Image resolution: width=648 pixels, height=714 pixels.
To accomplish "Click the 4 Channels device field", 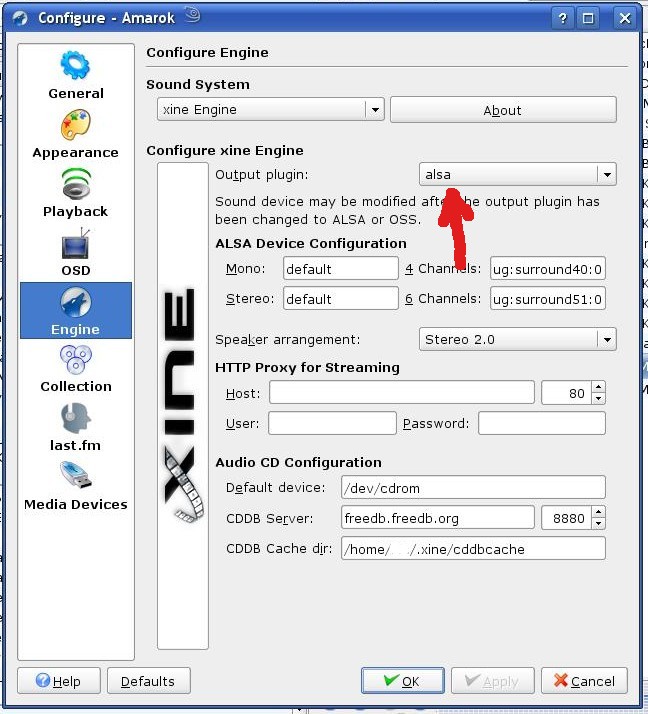I will coord(548,269).
